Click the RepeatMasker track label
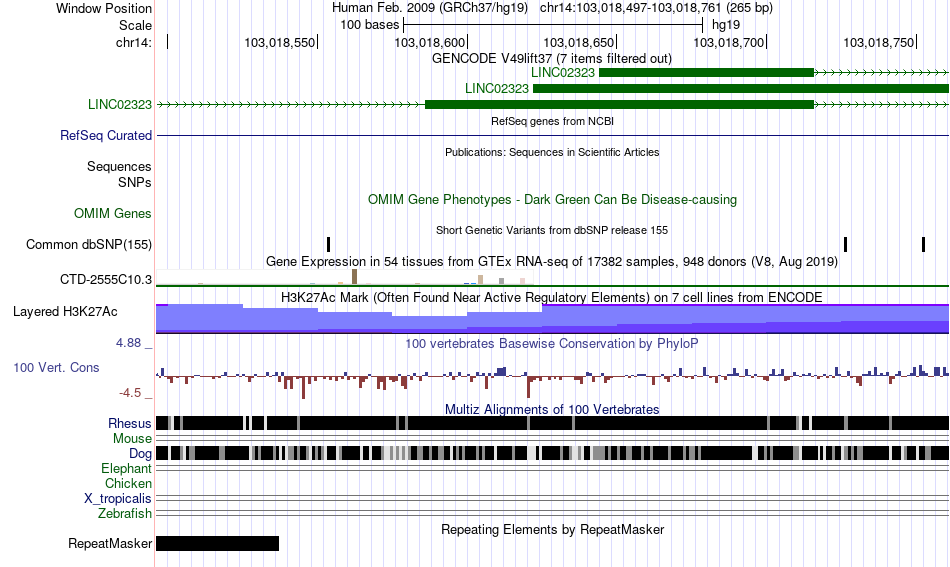Screen dimensions: 950x567 click(x=110, y=543)
